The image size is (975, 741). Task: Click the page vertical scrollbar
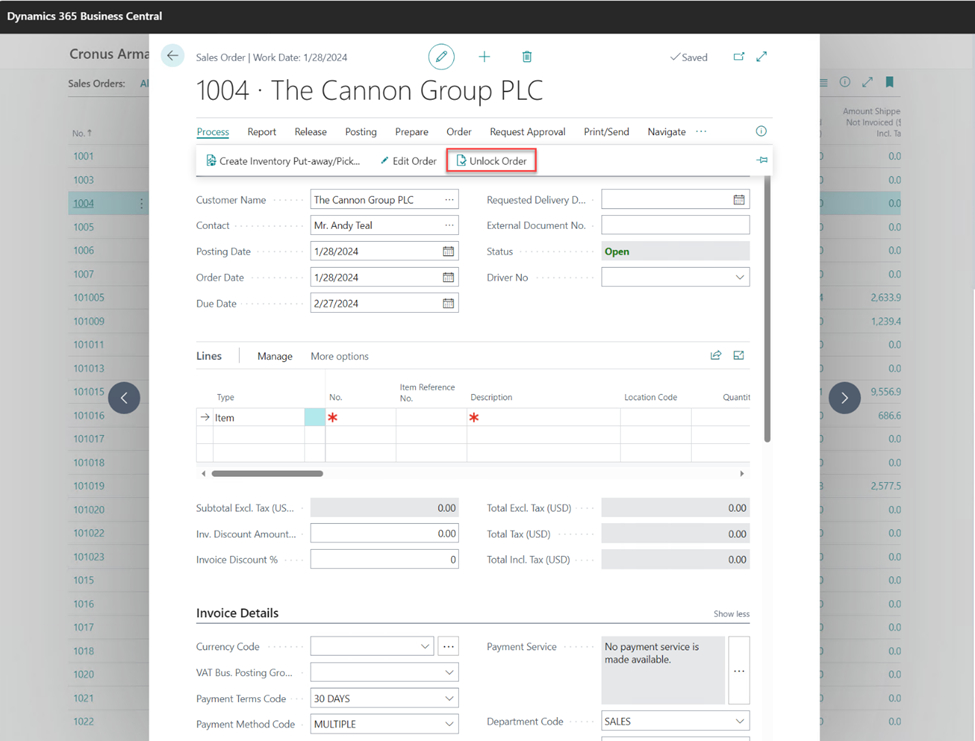point(767,309)
